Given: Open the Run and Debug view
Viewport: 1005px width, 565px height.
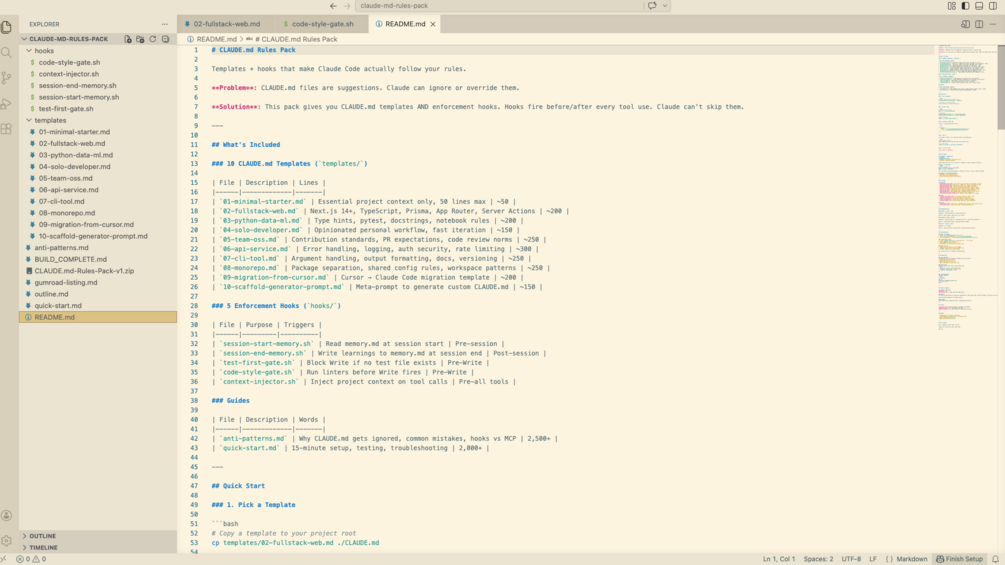Looking at the screenshot, I should pos(6,104).
